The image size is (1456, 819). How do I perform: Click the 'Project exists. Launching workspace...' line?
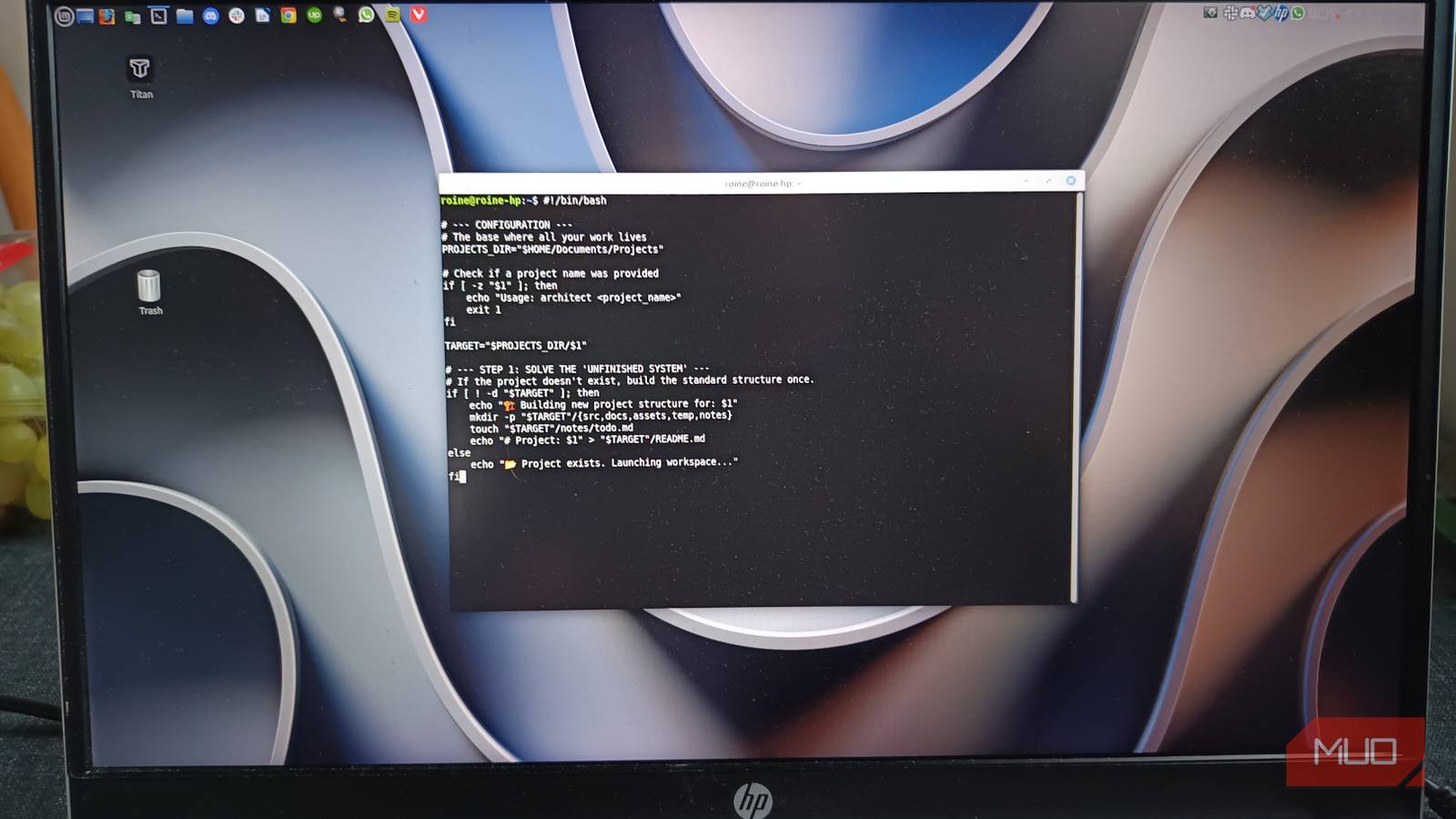[x=604, y=463]
